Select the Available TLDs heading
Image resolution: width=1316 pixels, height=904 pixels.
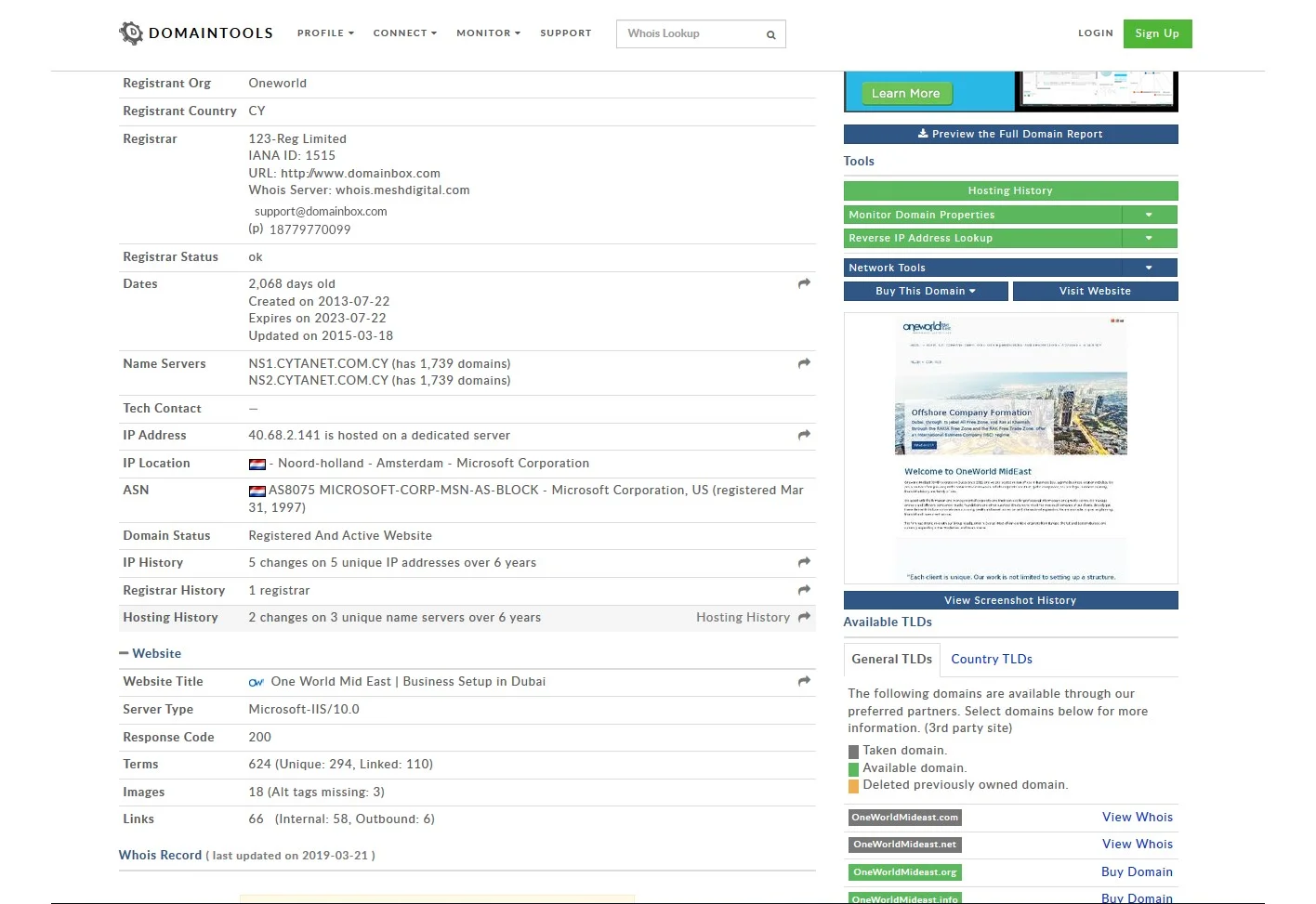[x=888, y=622]
